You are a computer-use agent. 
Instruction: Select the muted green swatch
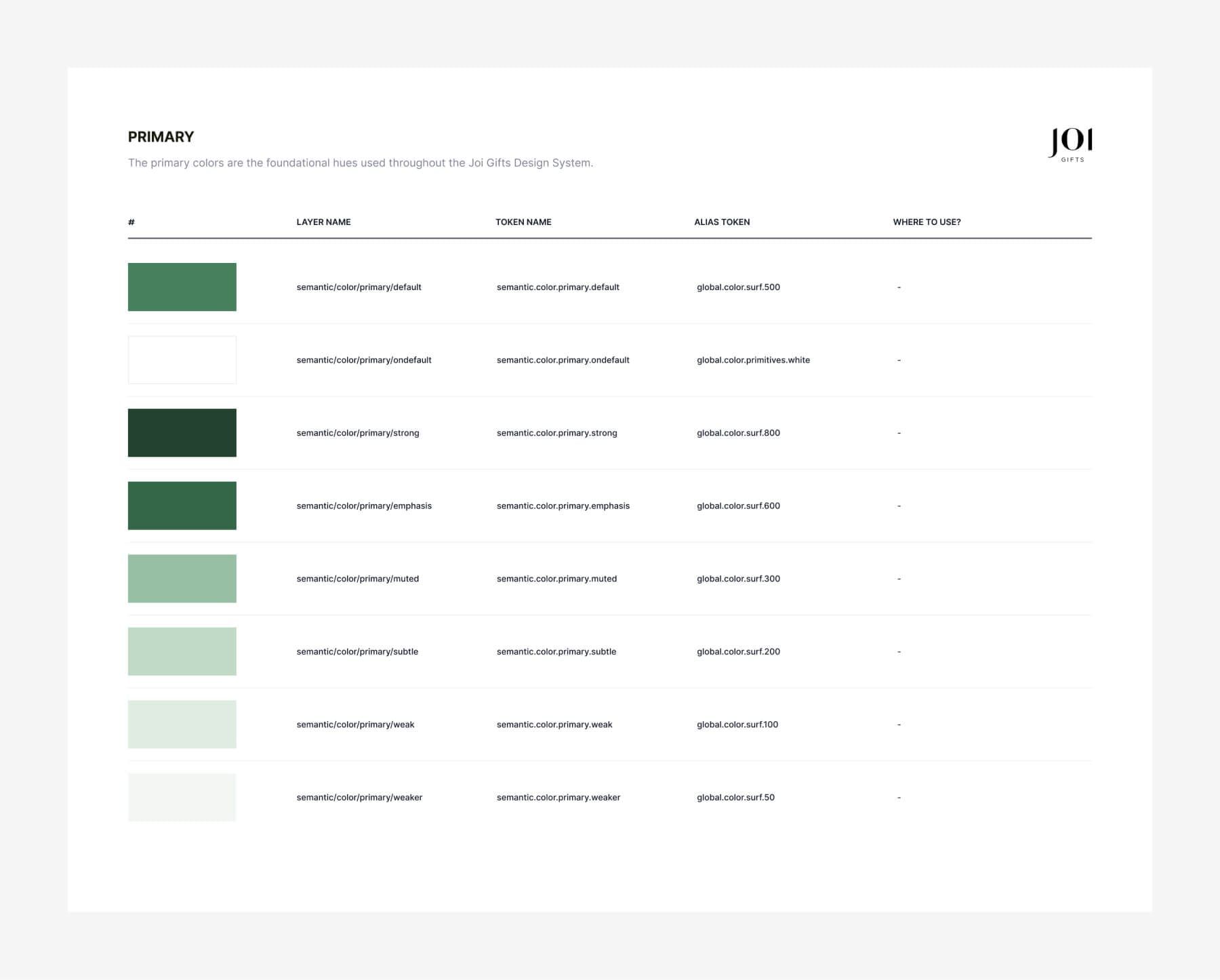[x=182, y=579]
